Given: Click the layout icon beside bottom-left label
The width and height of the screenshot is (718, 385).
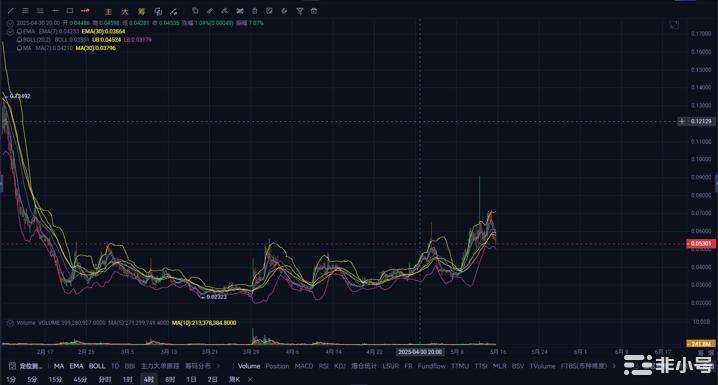Looking at the screenshot, I should click(x=12, y=366).
